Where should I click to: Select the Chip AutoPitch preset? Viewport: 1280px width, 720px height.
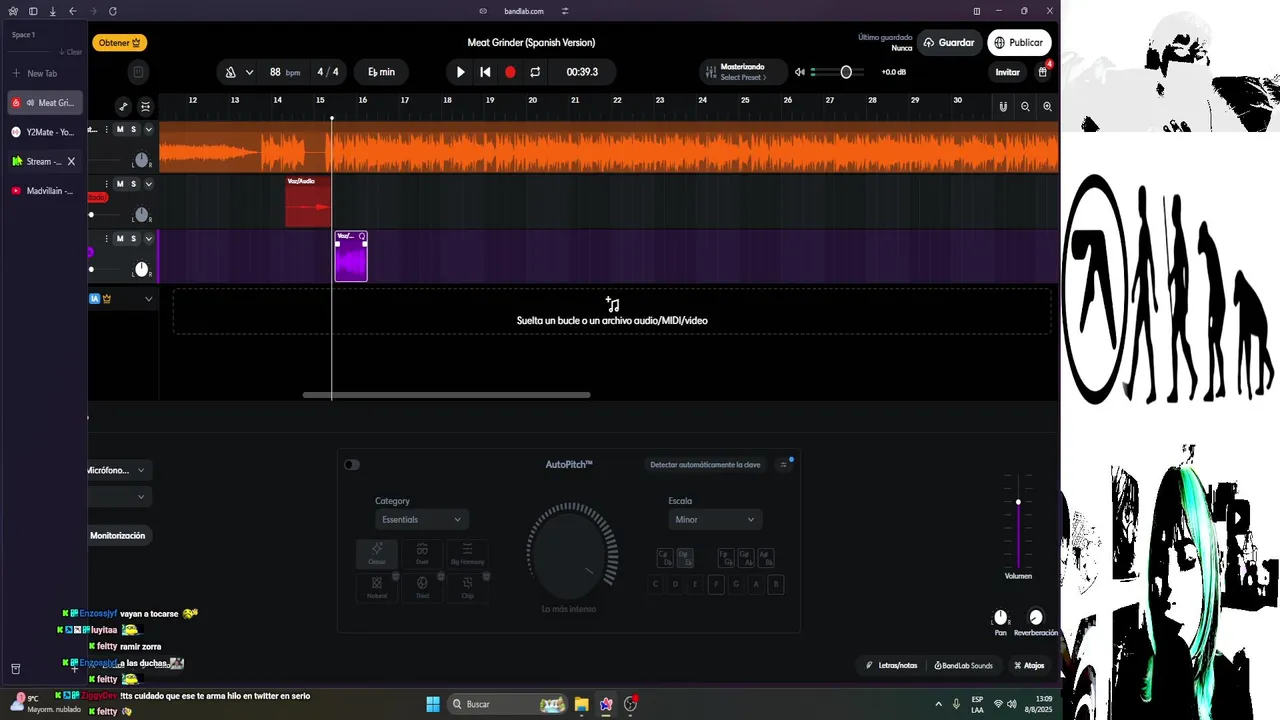tap(467, 587)
